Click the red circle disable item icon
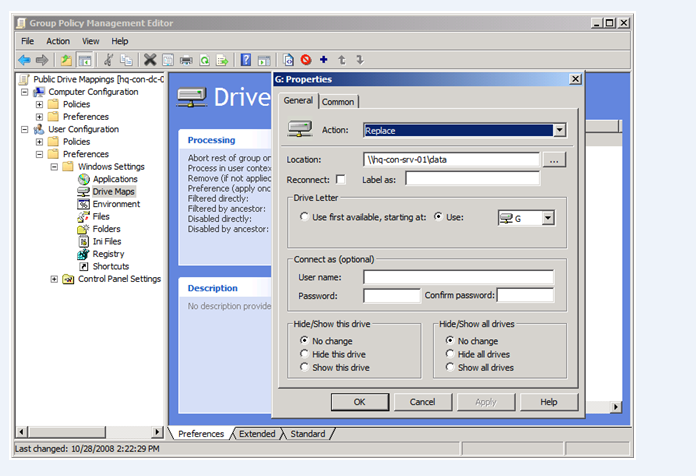Viewport: 696px width, 476px height. 306,60
